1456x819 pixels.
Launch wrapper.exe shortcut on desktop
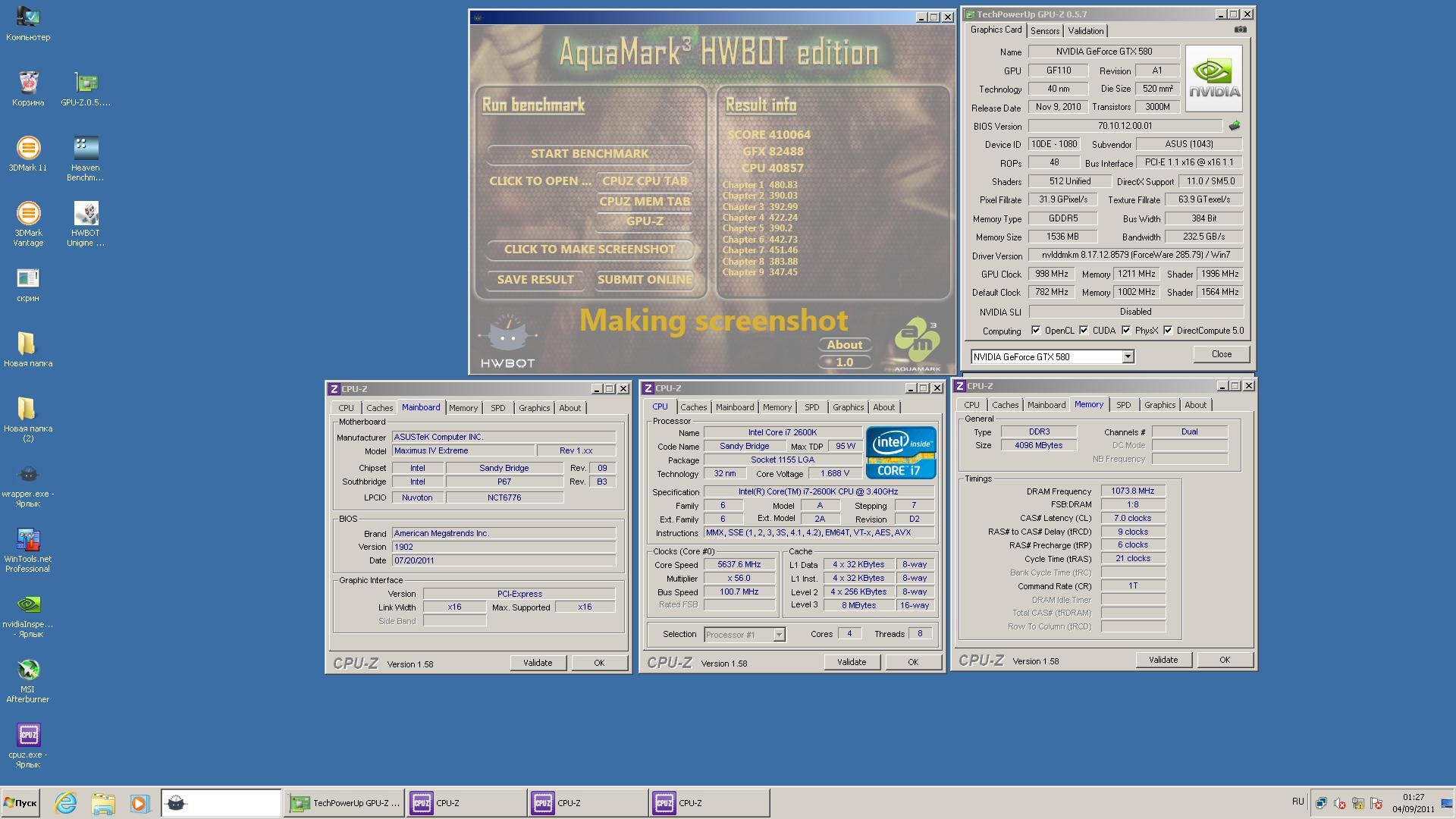(x=28, y=485)
